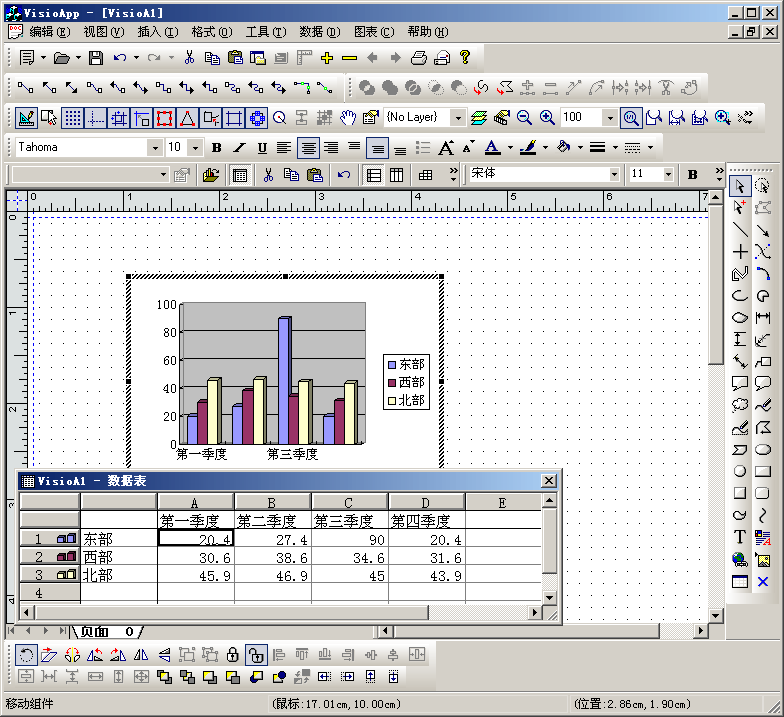This screenshot has width=784, height=717.
Task: Select cell containing 38.6 in data table
Action: pos(272,557)
